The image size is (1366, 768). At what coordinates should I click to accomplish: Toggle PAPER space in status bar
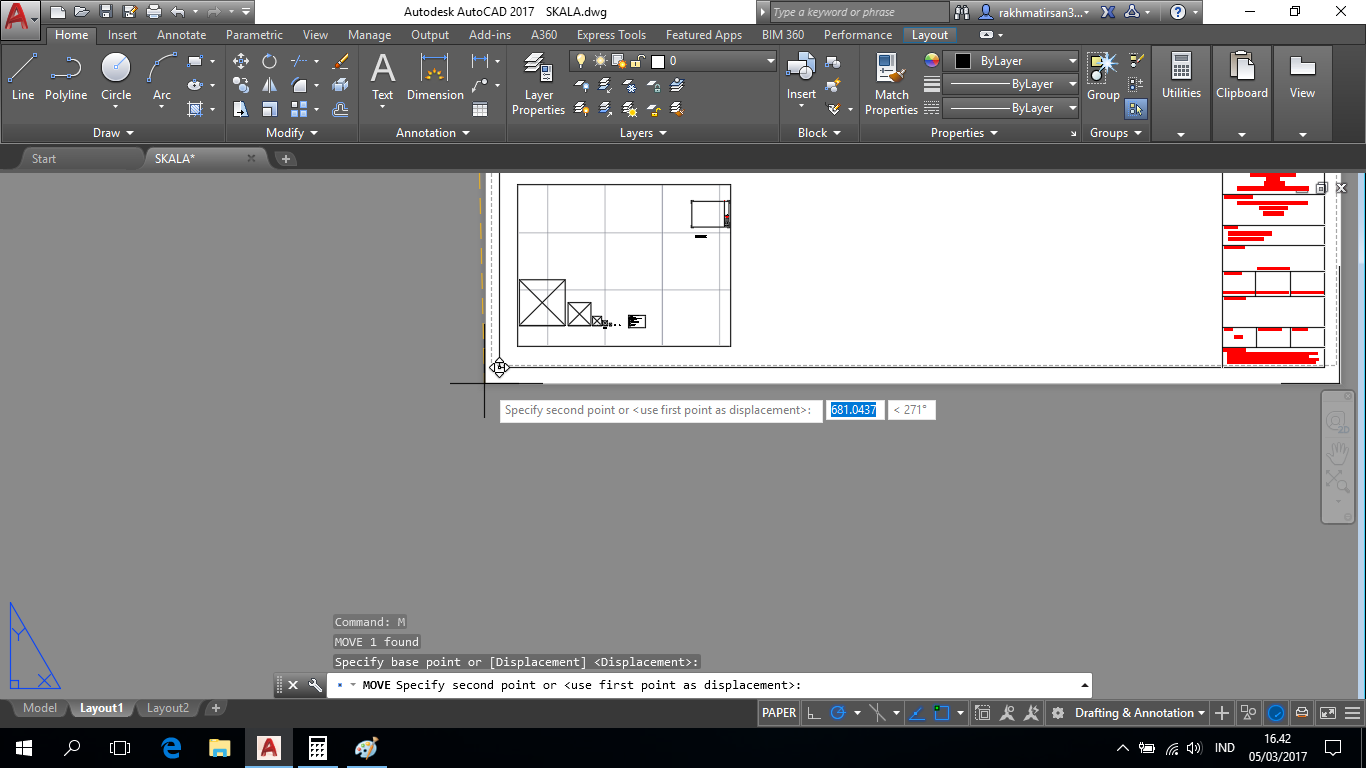(x=778, y=712)
